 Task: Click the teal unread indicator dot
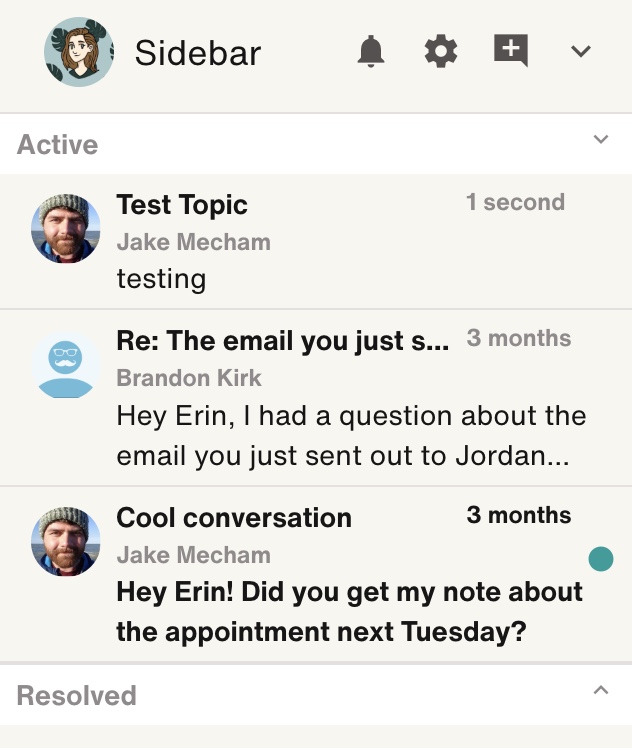[601, 559]
